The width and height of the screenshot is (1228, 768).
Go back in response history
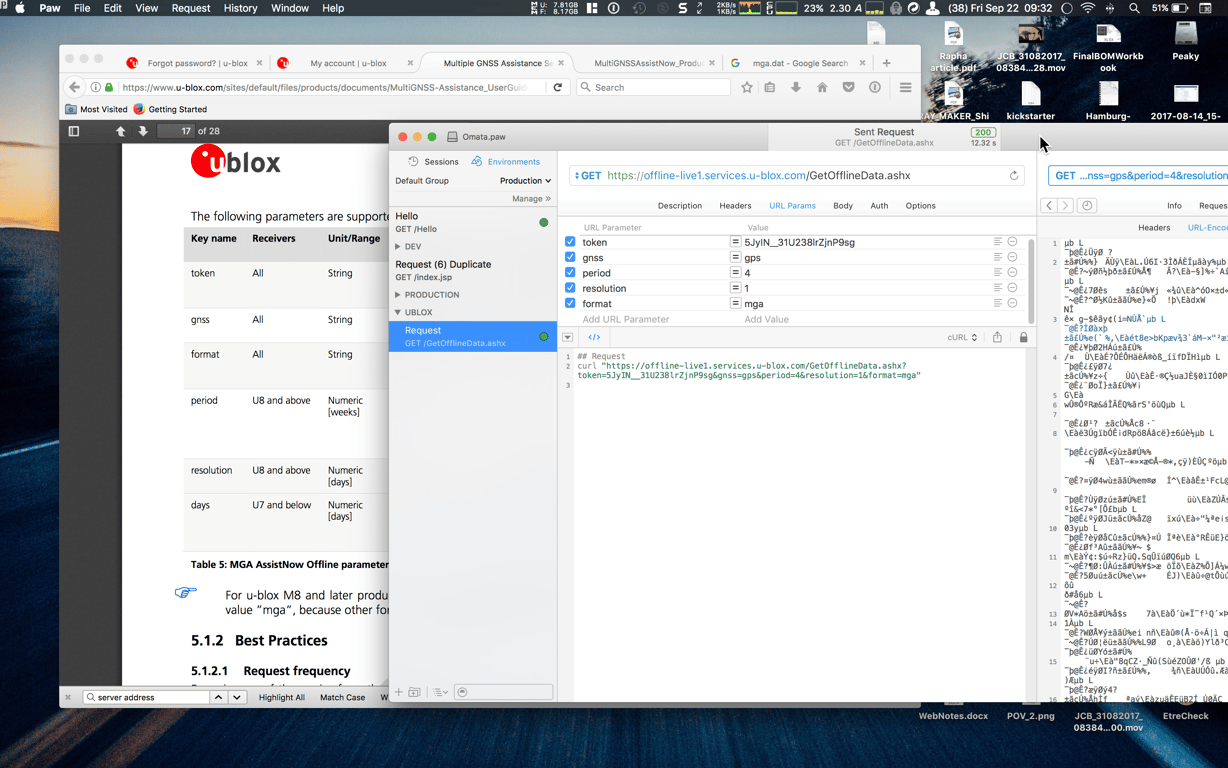click(1049, 205)
